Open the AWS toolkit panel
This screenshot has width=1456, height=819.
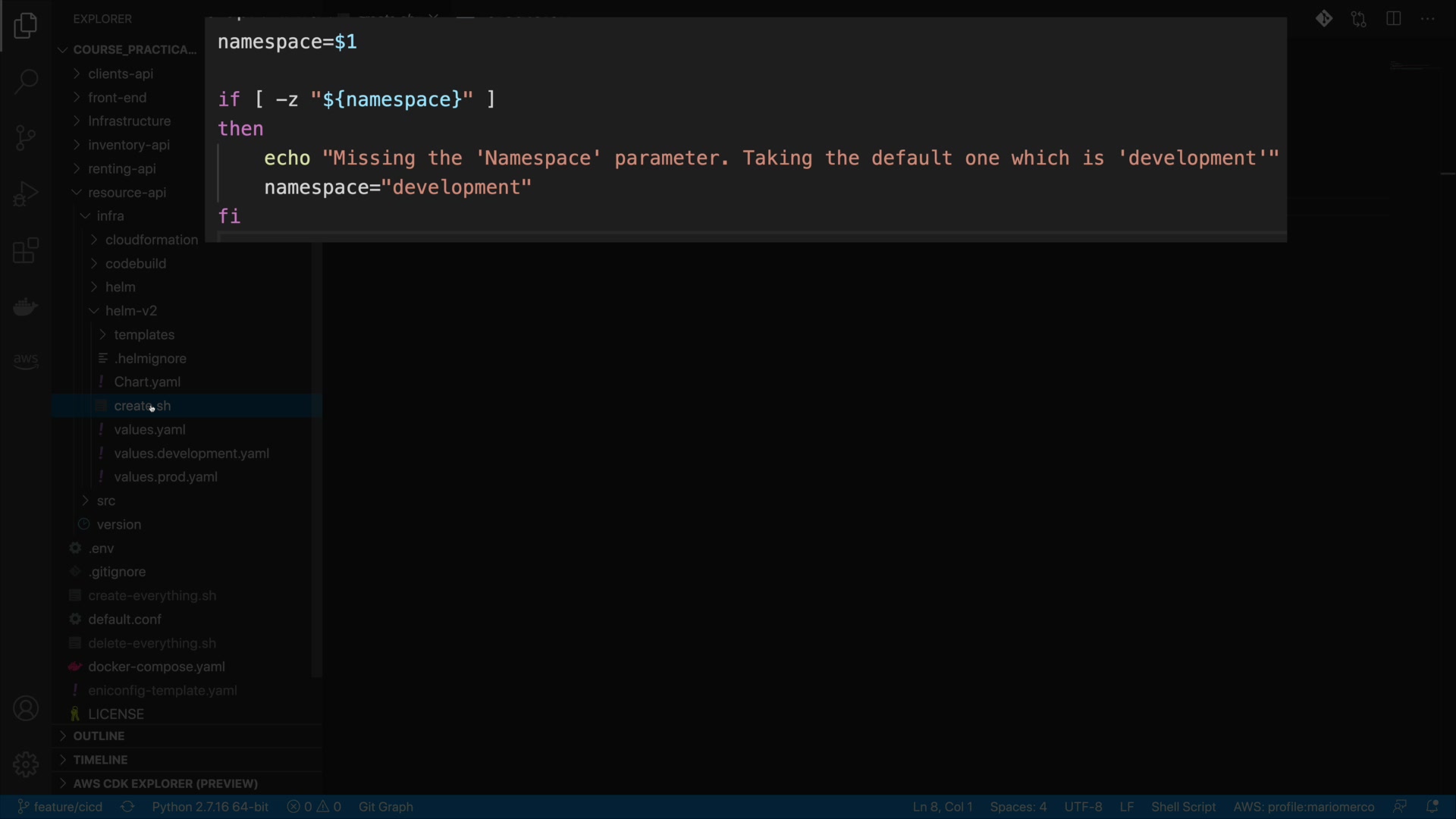tap(26, 361)
